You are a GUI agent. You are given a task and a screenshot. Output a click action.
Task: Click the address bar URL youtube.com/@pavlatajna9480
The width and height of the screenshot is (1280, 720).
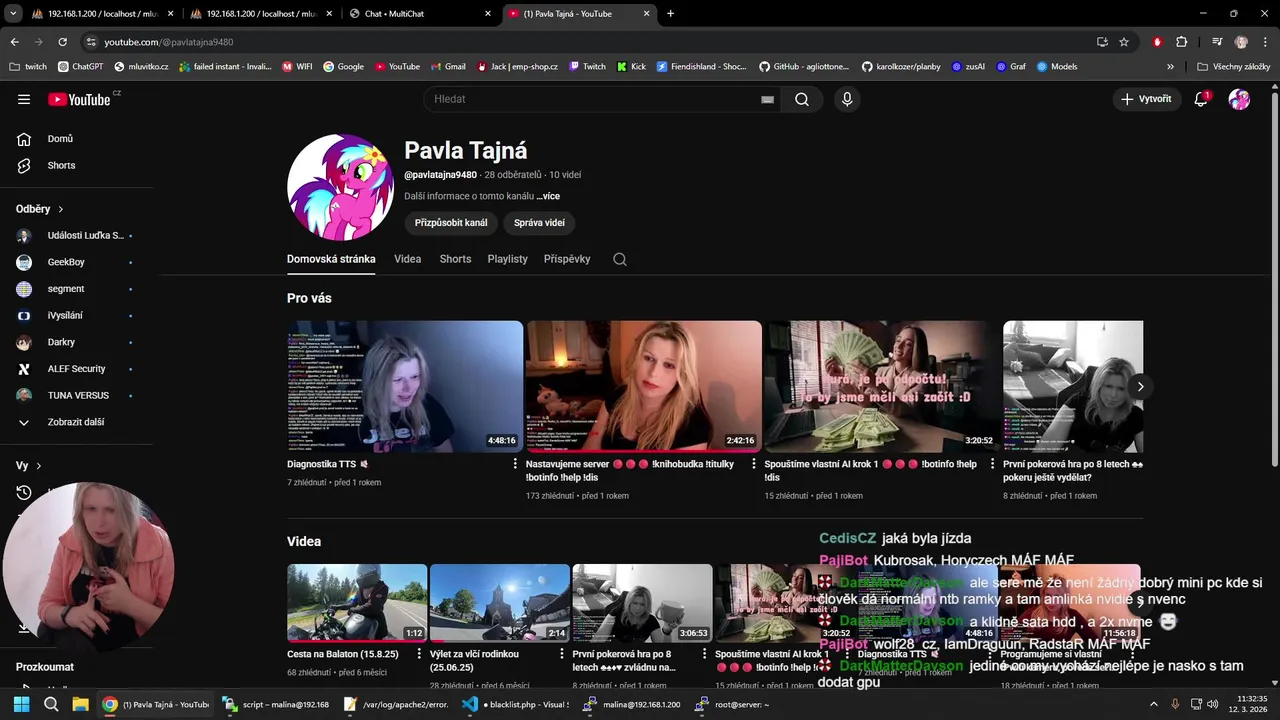[169, 42]
